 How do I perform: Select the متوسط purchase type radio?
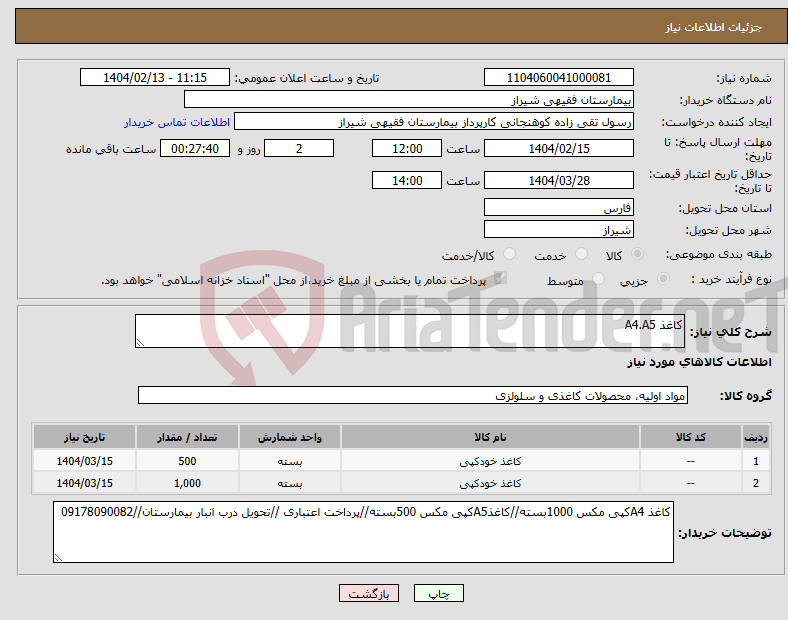pos(598,278)
